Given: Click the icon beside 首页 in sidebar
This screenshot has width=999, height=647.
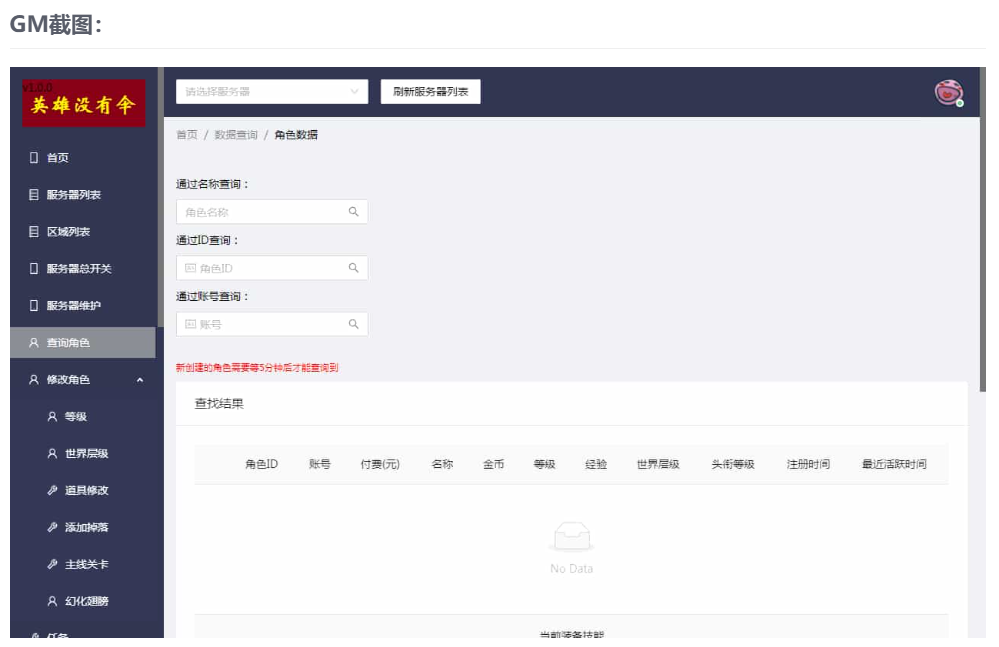Looking at the screenshot, I should click(x=34, y=157).
